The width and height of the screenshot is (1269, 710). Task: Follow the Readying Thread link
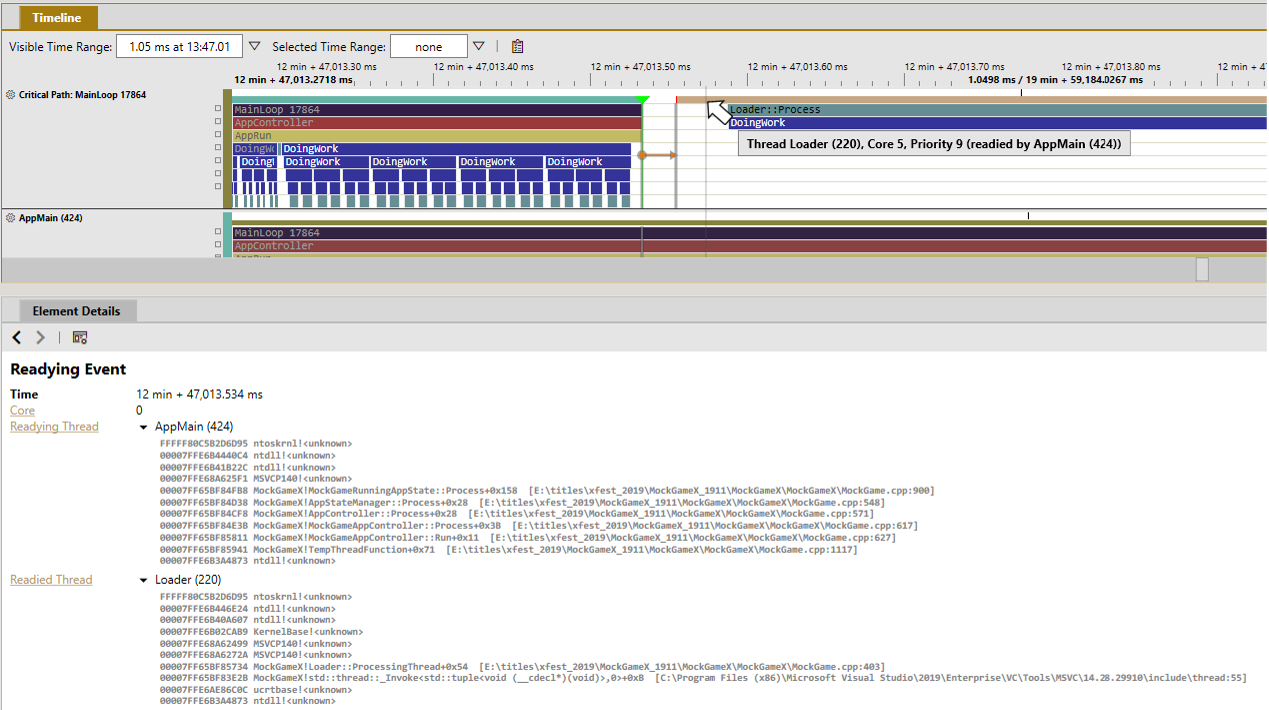[x=54, y=426]
